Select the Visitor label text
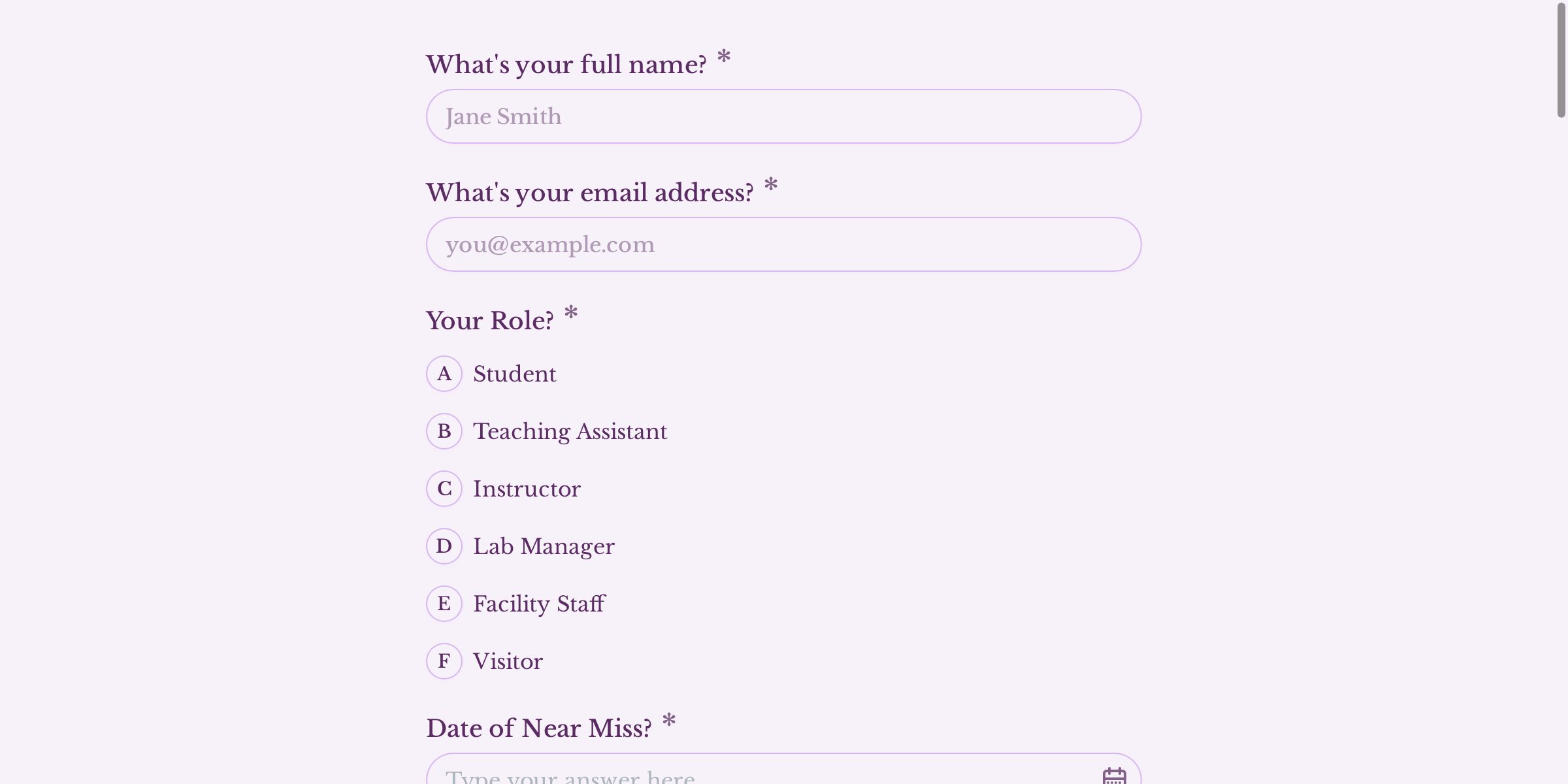Screen dimensions: 1568x784 pos(508,661)
